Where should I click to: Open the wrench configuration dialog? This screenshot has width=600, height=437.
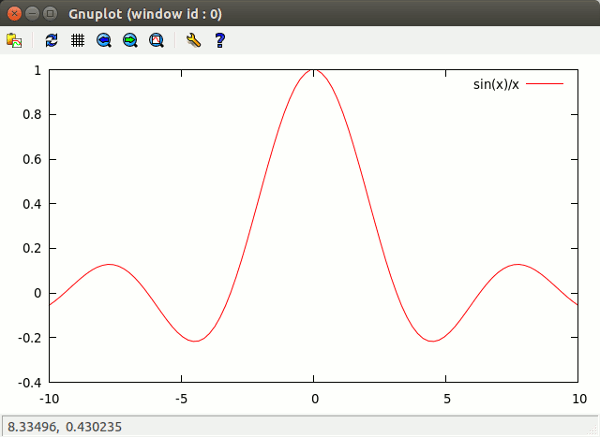pos(194,40)
